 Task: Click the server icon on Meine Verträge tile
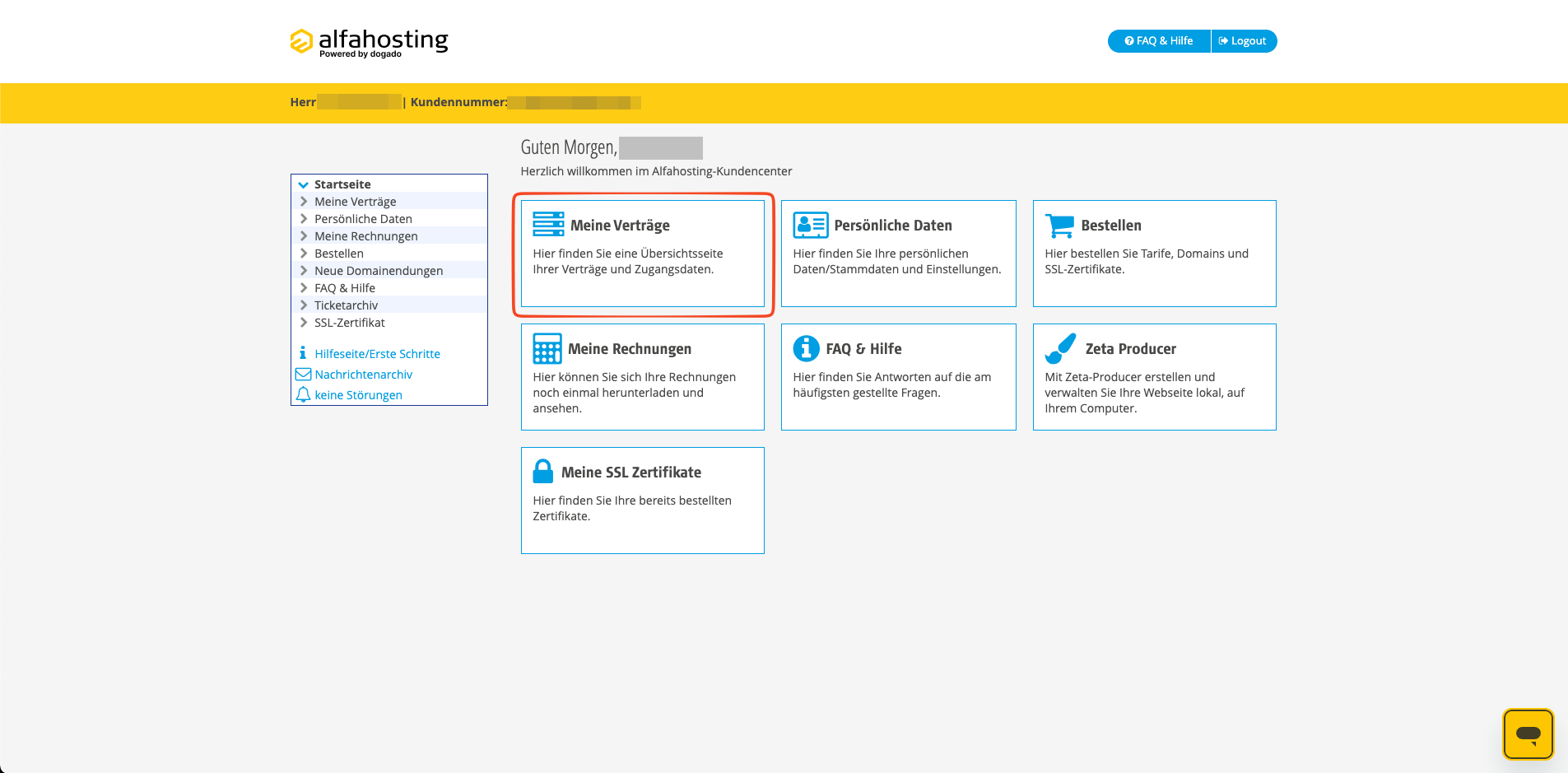(x=548, y=225)
